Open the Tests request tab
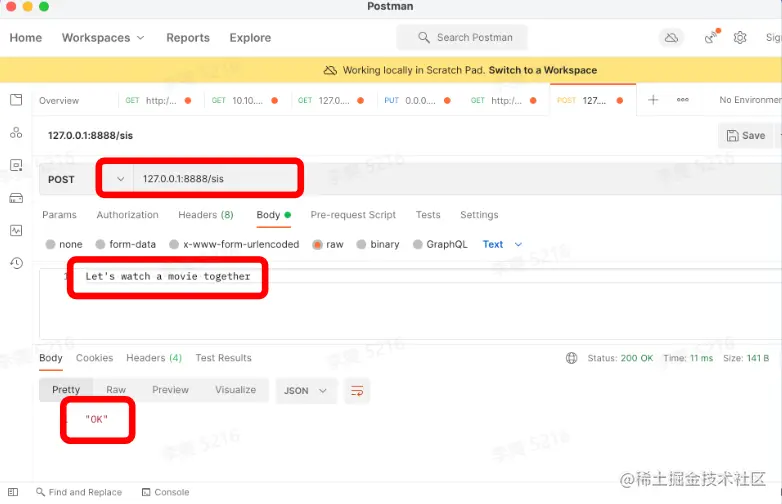Image resolution: width=782 pixels, height=504 pixels. click(x=428, y=215)
